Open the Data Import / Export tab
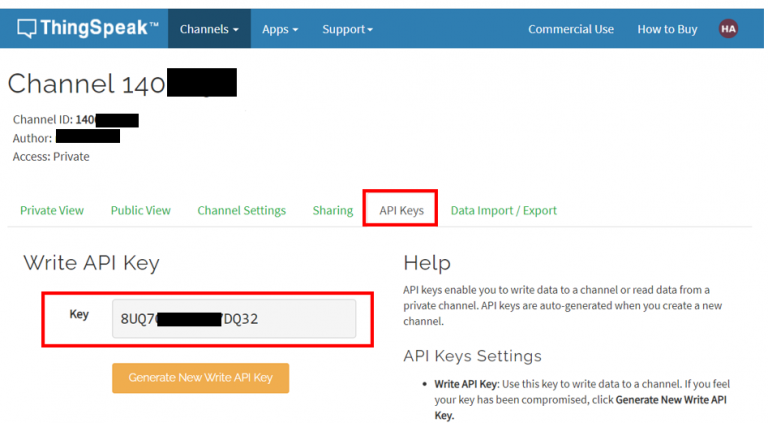 [503, 210]
